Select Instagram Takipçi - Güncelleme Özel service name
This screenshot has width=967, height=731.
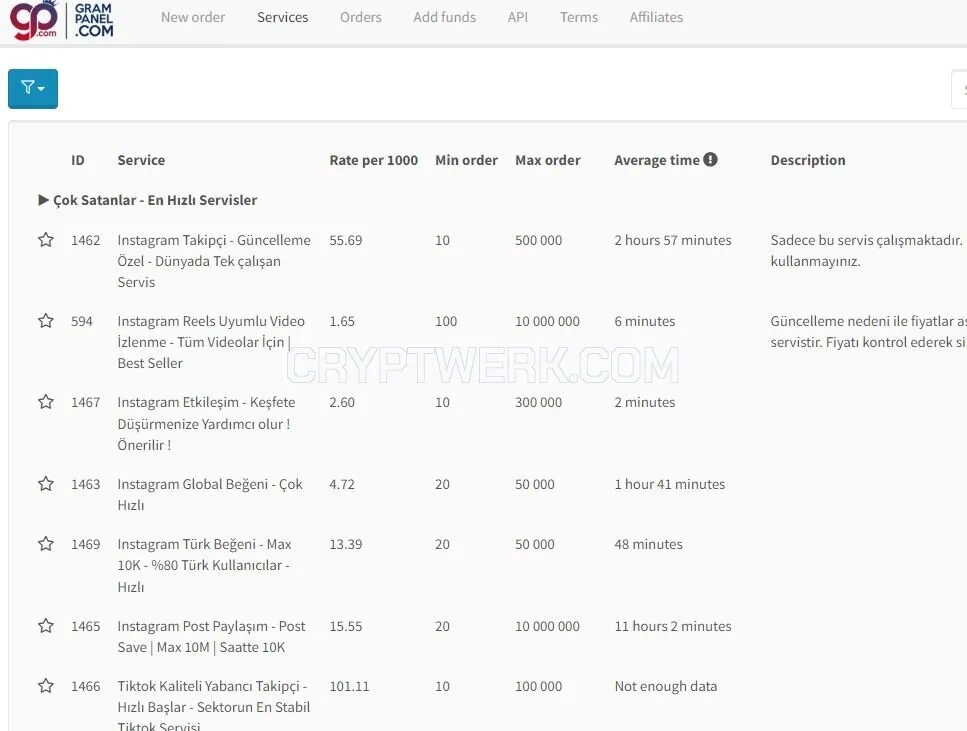click(x=214, y=261)
